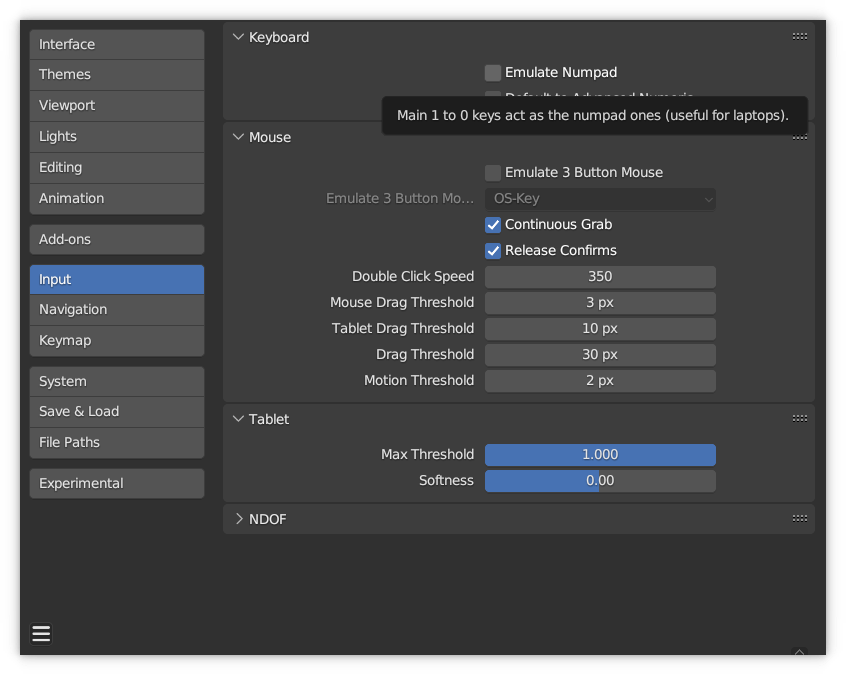Enable Emulate 3 Button Mouse
Image resolution: width=846 pixels, height=675 pixels.
[x=493, y=173]
